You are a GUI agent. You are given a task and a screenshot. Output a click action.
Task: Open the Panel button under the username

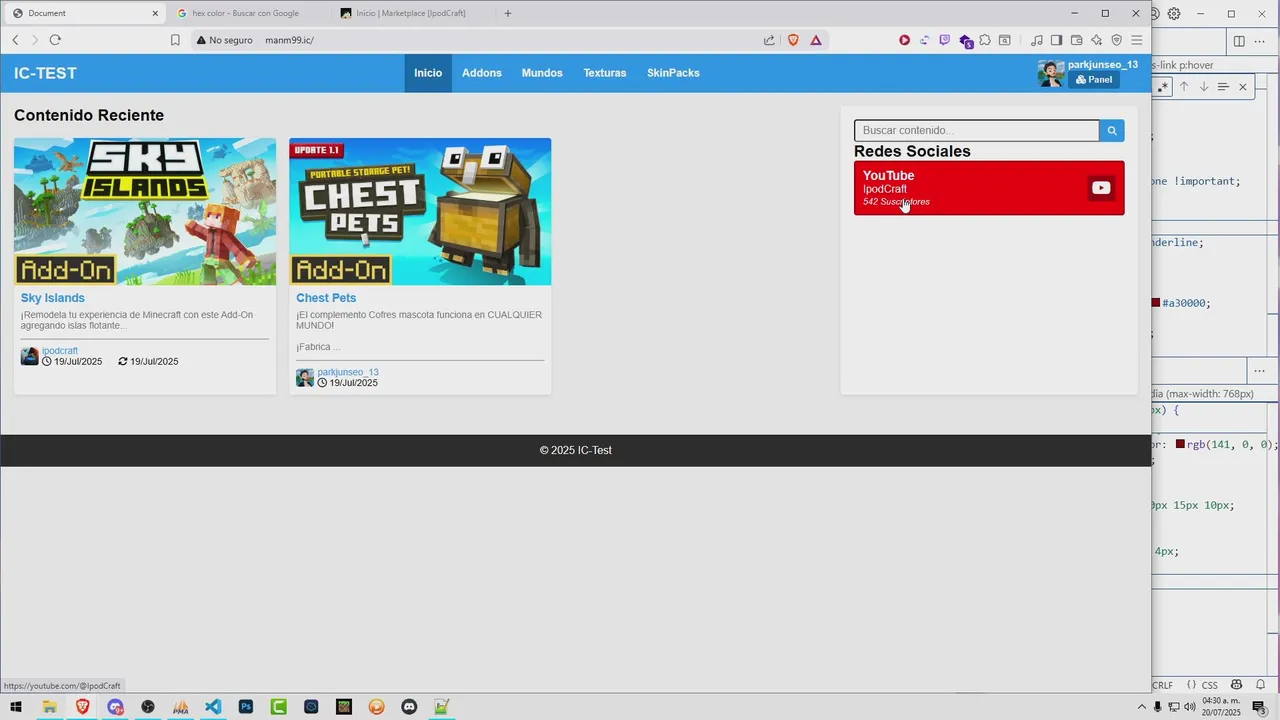click(x=1094, y=80)
